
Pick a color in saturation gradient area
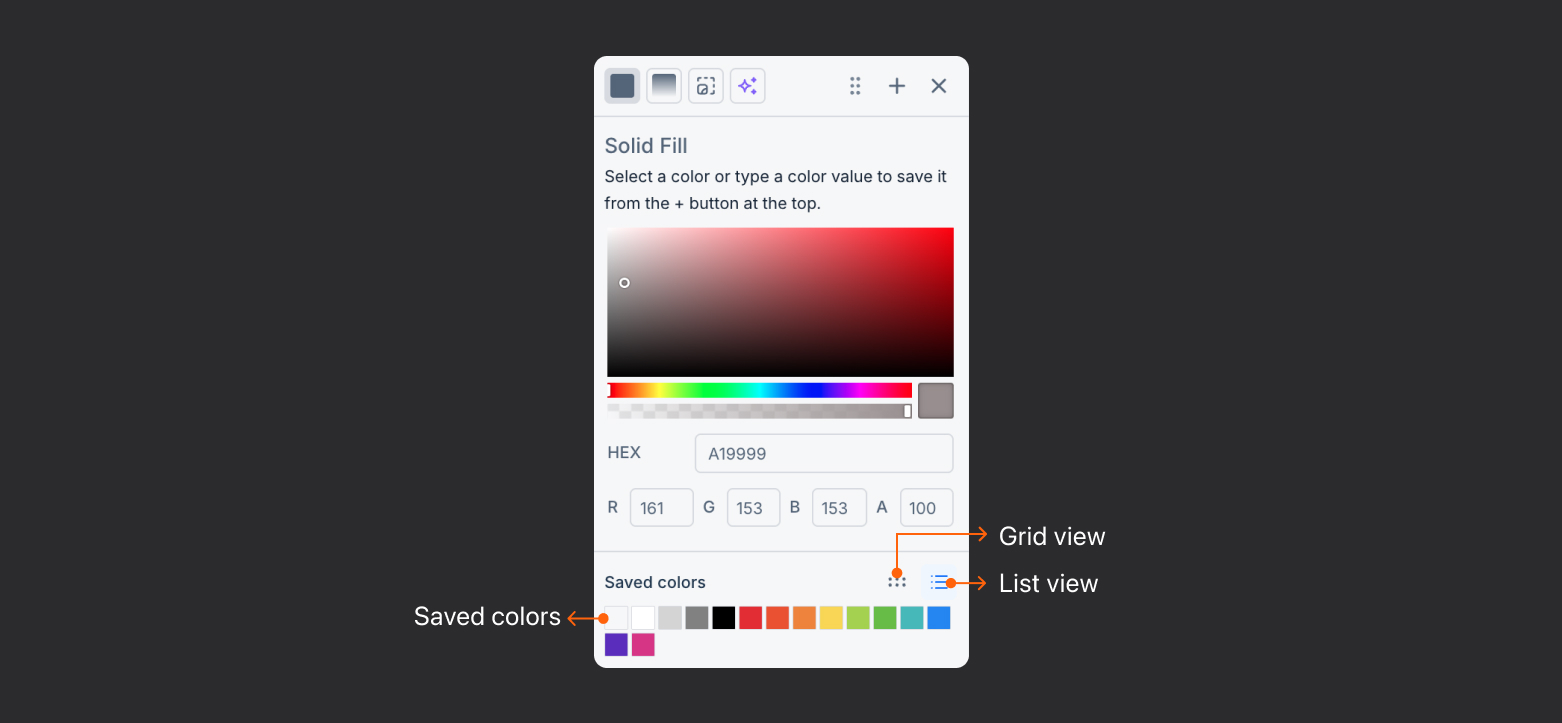(x=780, y=302)
